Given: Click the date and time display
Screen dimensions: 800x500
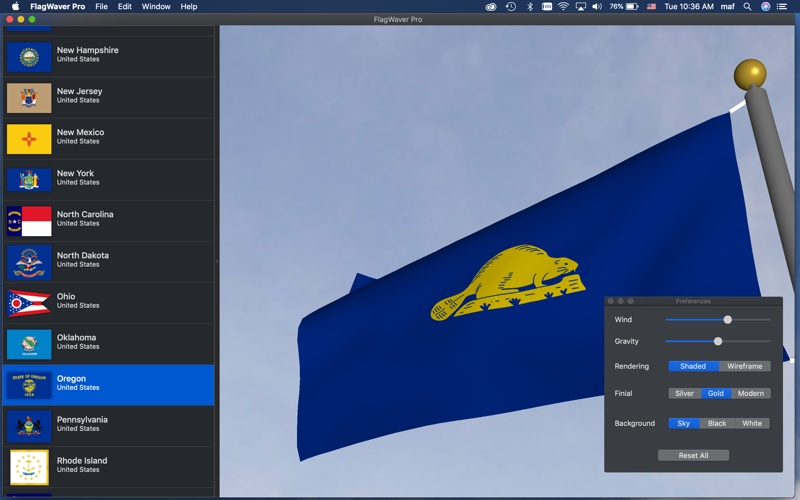Looking at the screenshot, I should pos(689,7).
